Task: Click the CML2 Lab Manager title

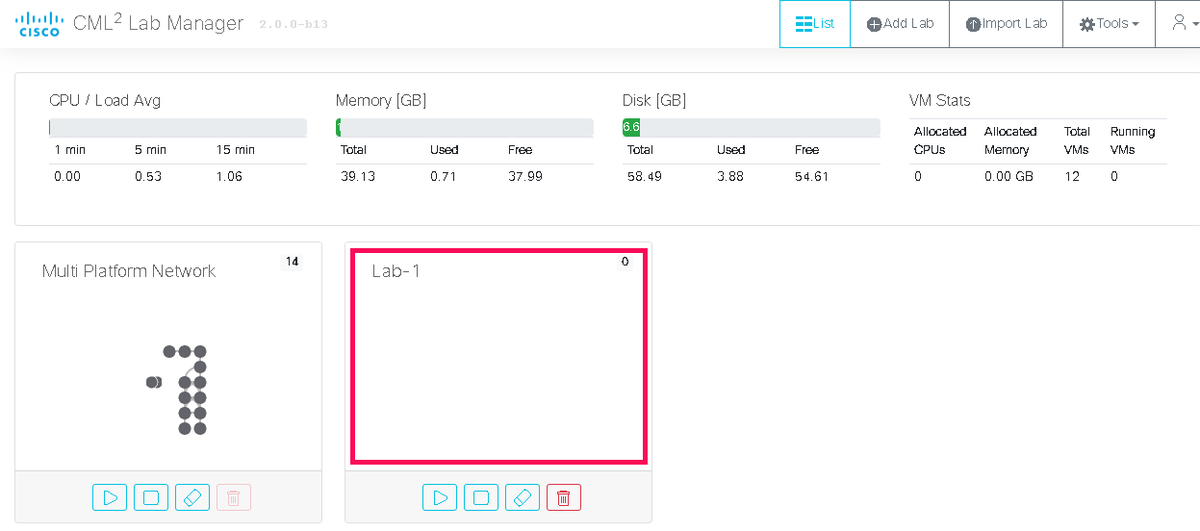Action: point(158,23)
